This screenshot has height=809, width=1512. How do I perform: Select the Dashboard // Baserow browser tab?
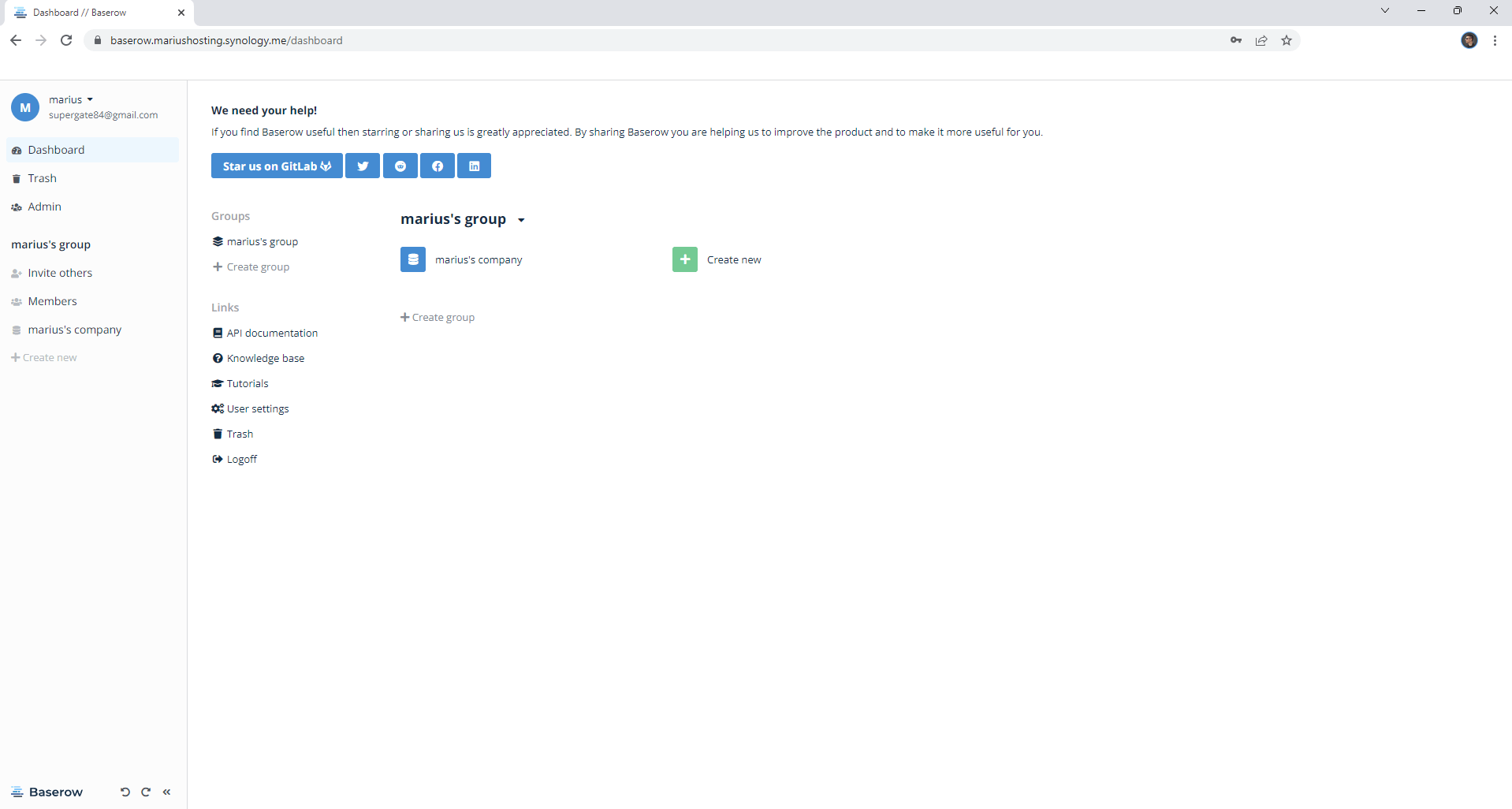(98, 13)
